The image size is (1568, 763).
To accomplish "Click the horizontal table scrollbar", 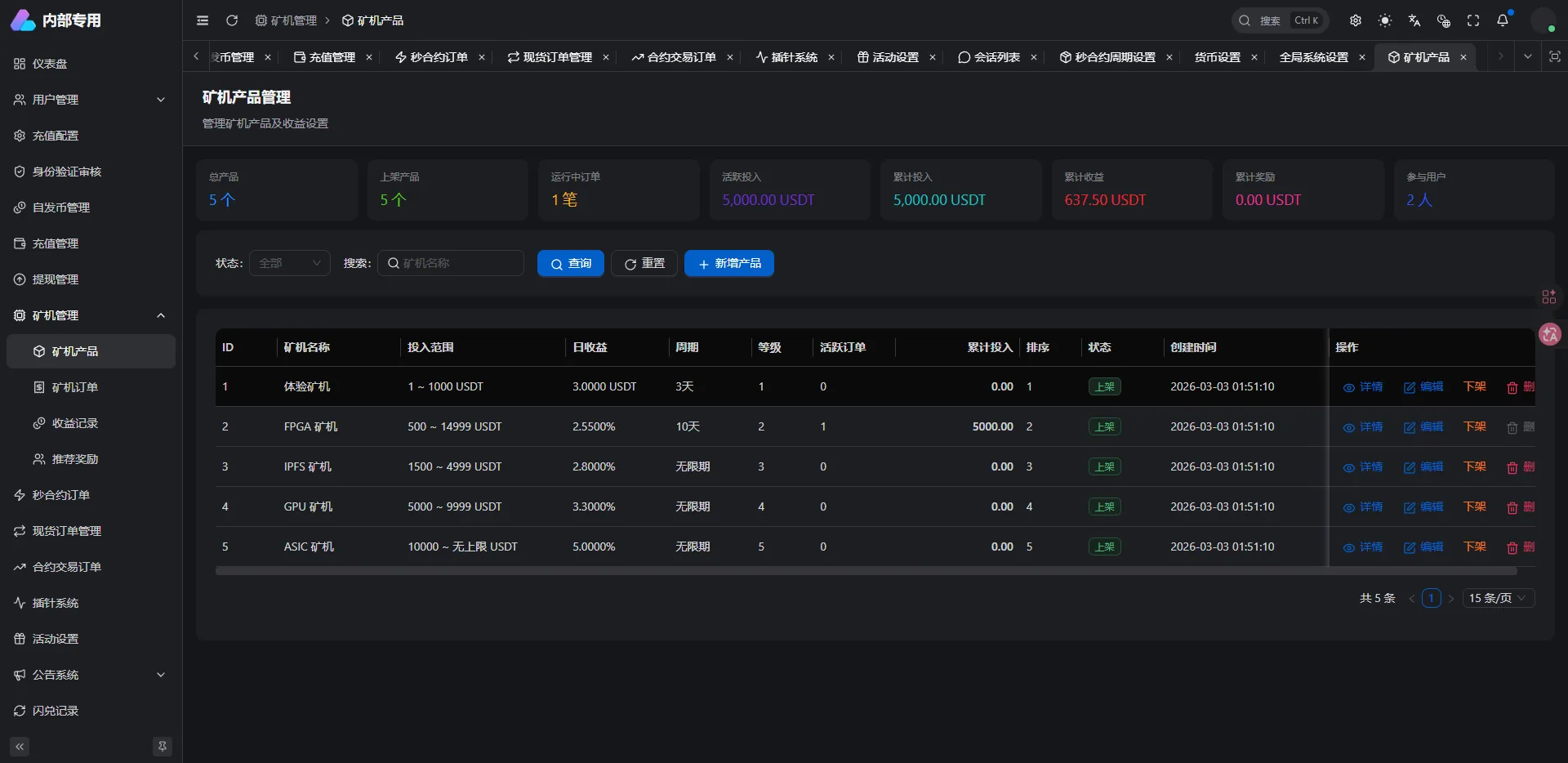I will (866, 571).
